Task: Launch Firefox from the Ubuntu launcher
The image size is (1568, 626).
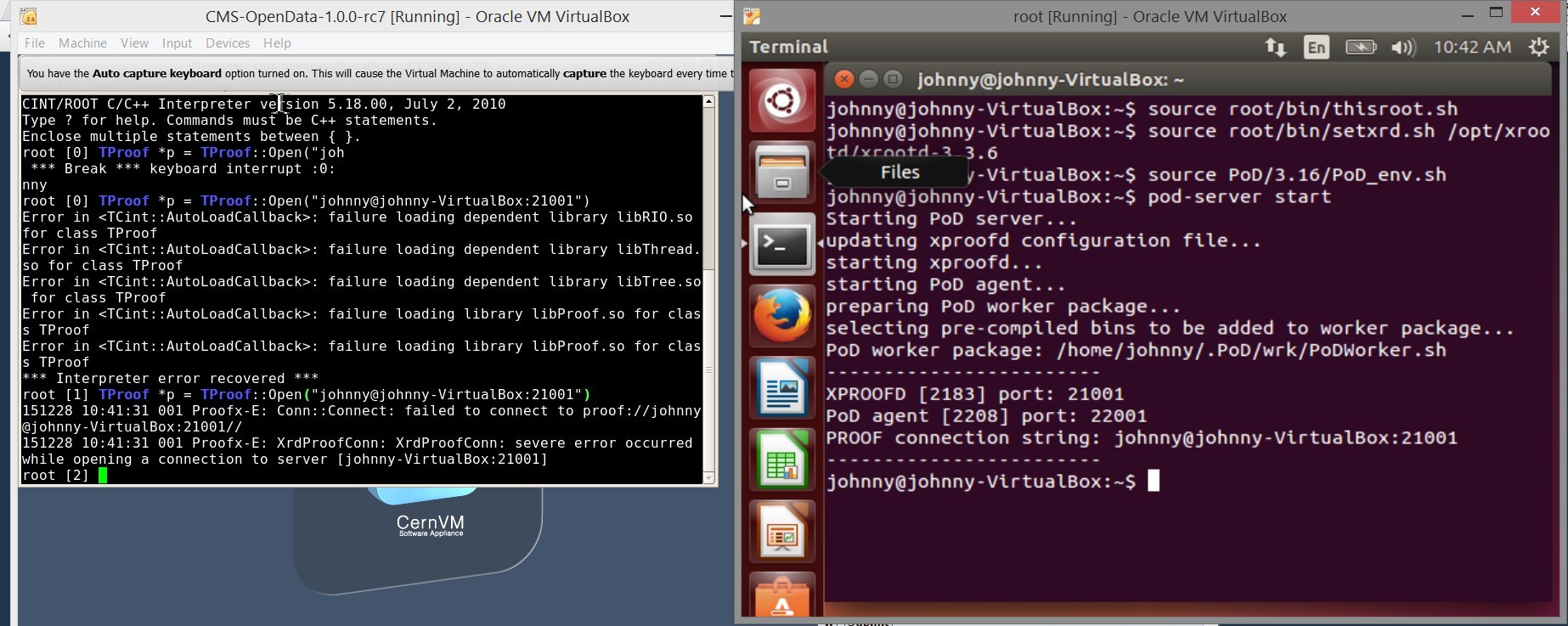Action: [x=781, y=316]
